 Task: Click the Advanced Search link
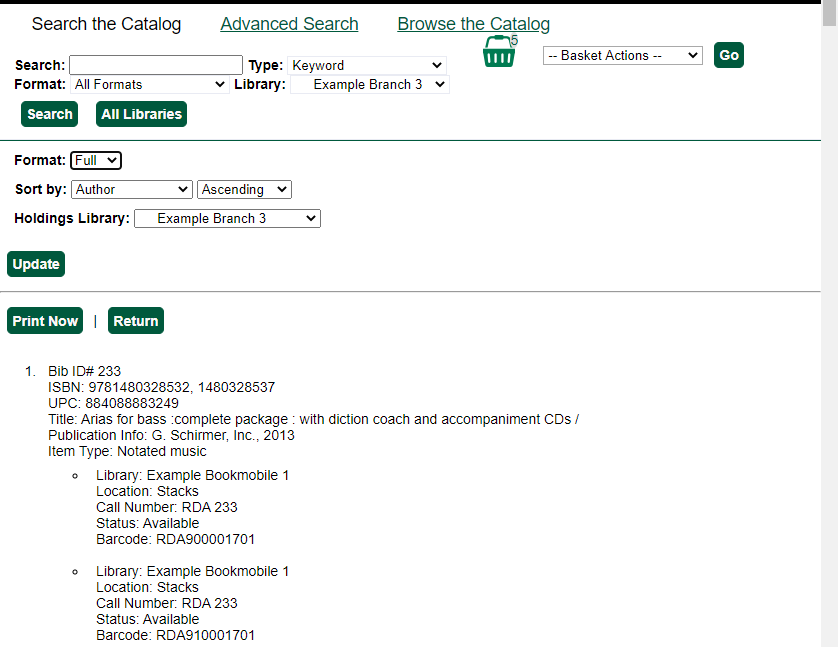289,24
